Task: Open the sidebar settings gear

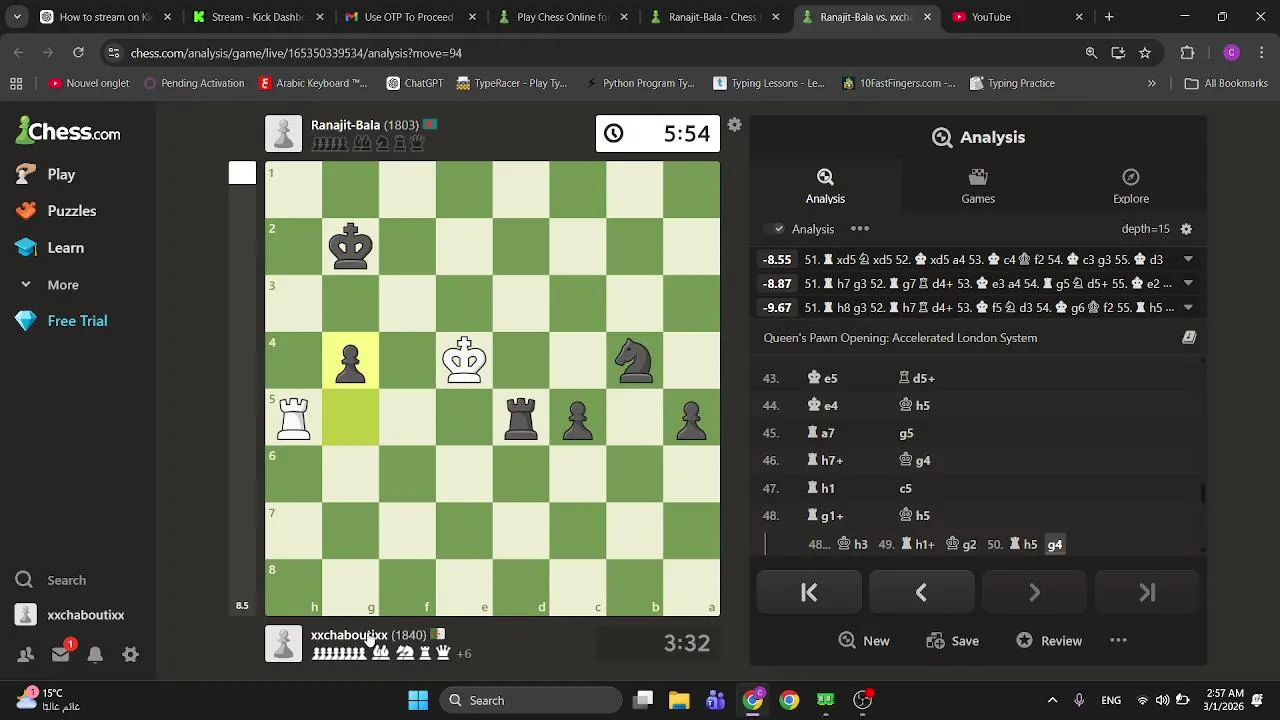Action: [130, 655]
